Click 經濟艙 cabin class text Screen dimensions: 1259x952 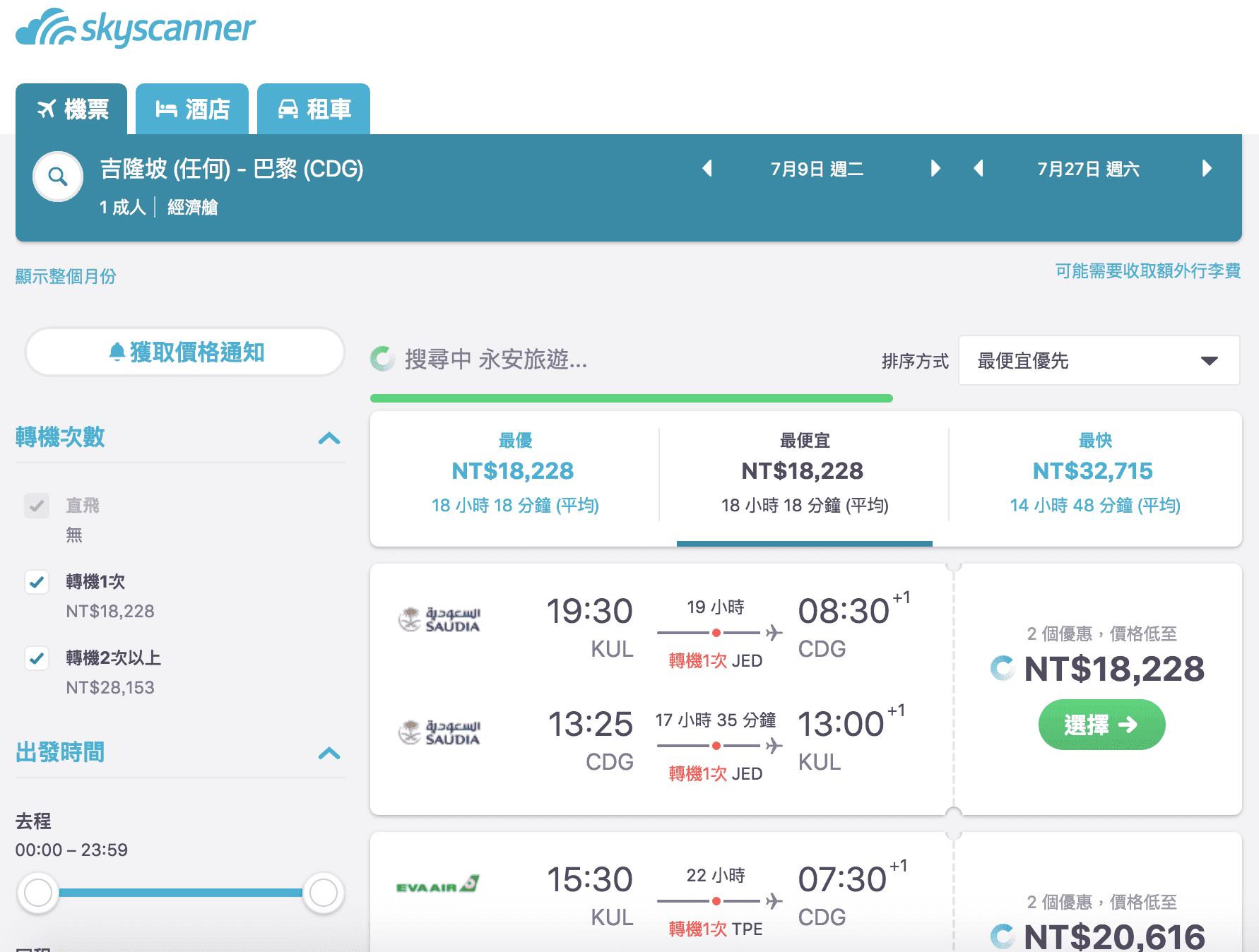192,207
